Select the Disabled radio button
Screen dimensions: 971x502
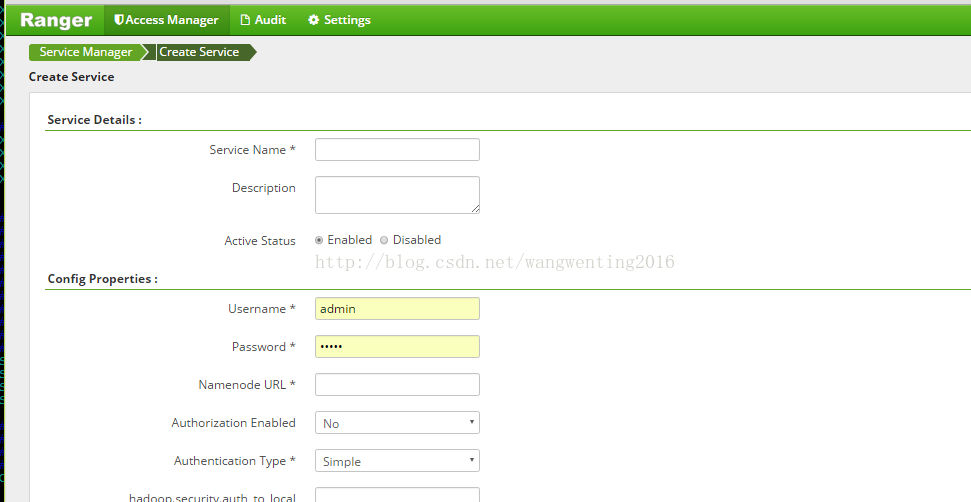(x=384, y=240)
